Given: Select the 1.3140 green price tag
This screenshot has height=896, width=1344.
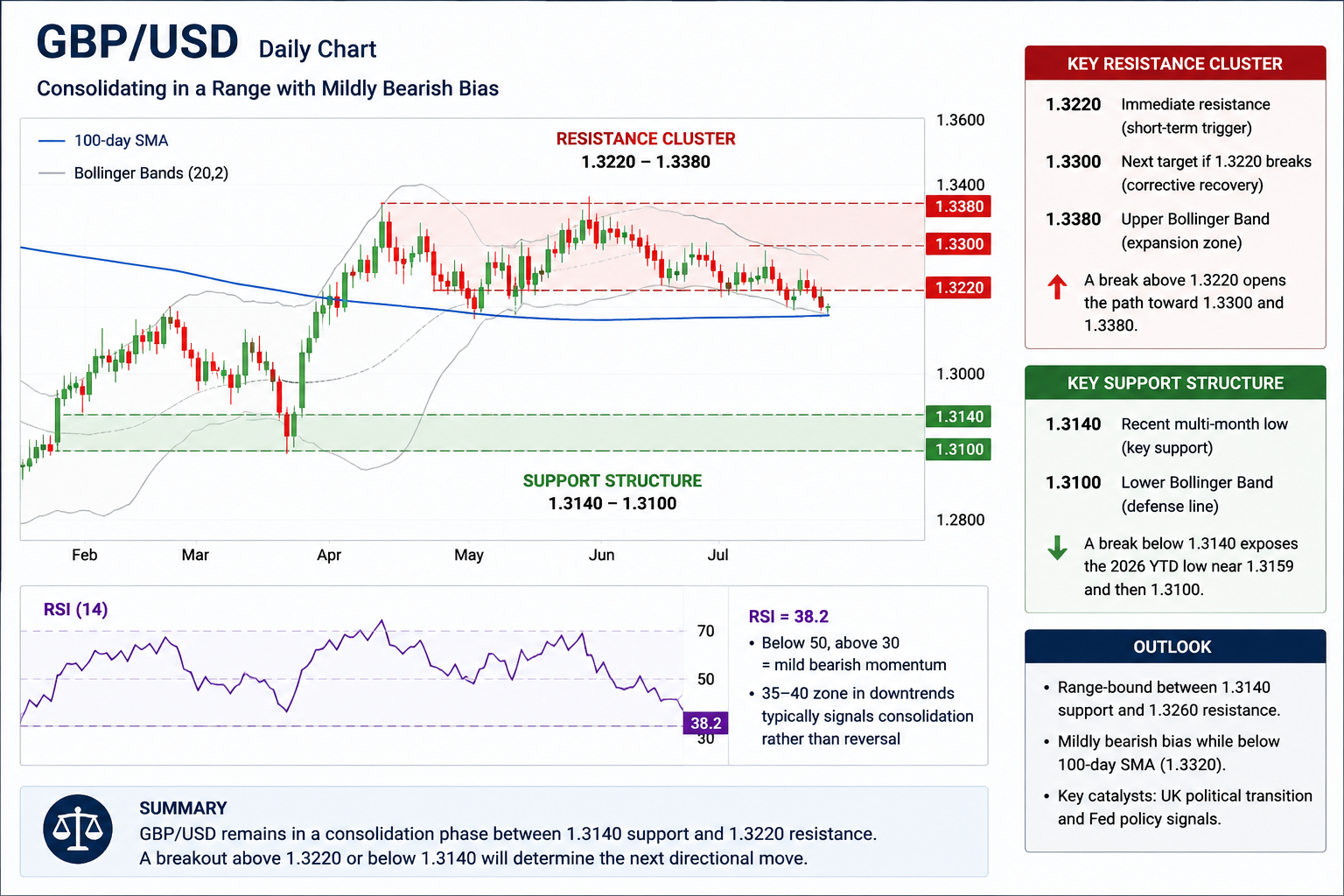Looking at the screenshot, I should coord(958,416).
